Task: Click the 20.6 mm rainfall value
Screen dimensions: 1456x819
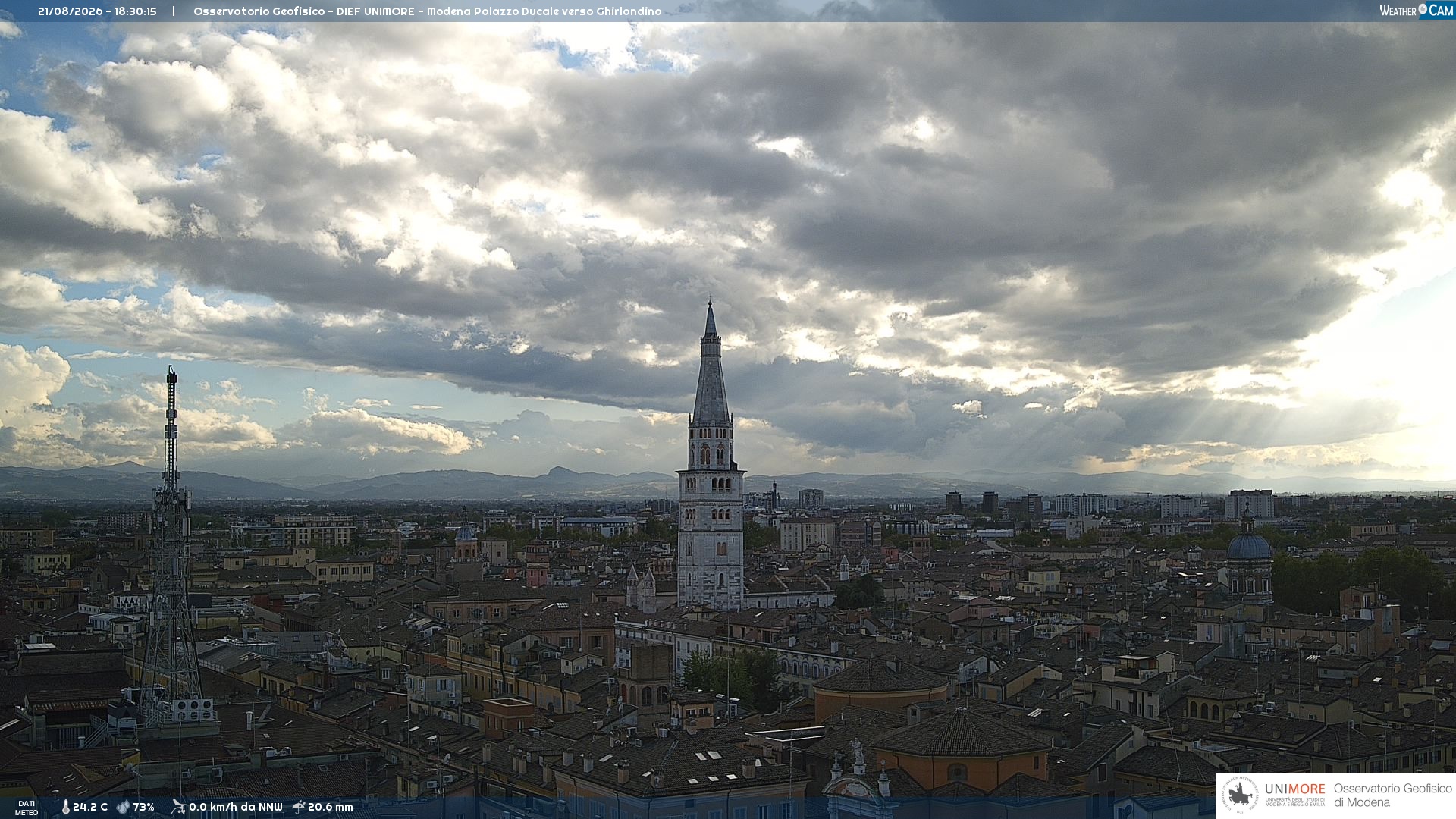Action: click(x=330, y=808)
